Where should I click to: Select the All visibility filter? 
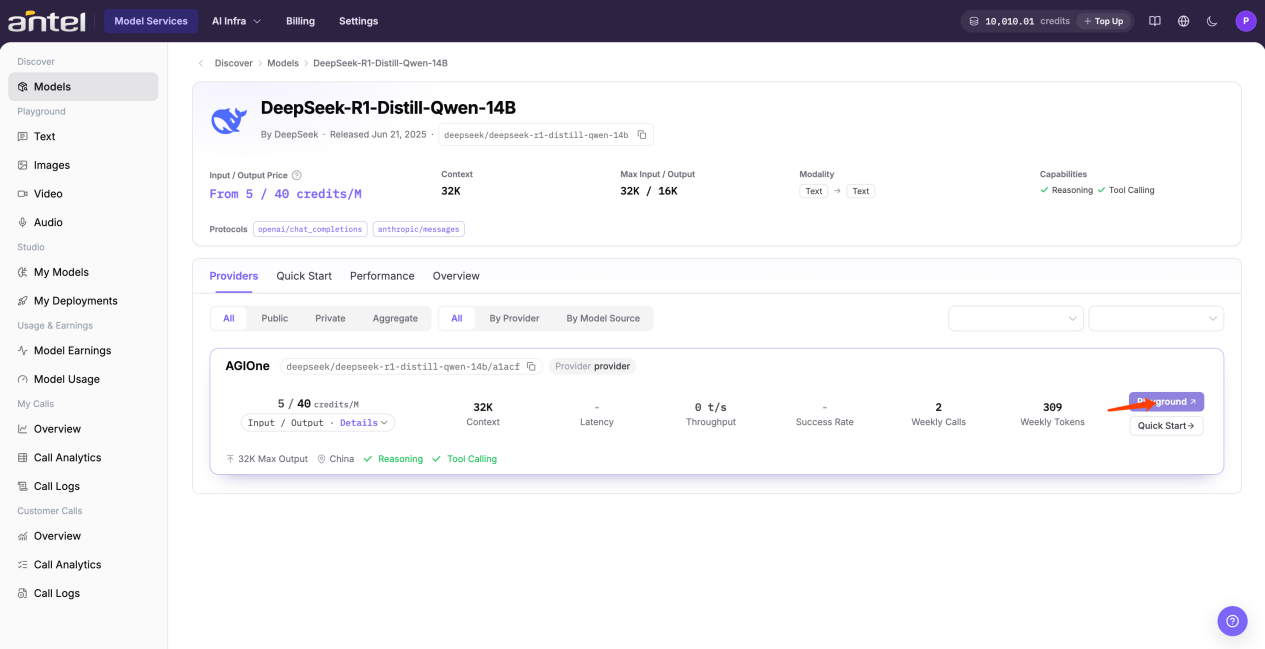[229, 318]
